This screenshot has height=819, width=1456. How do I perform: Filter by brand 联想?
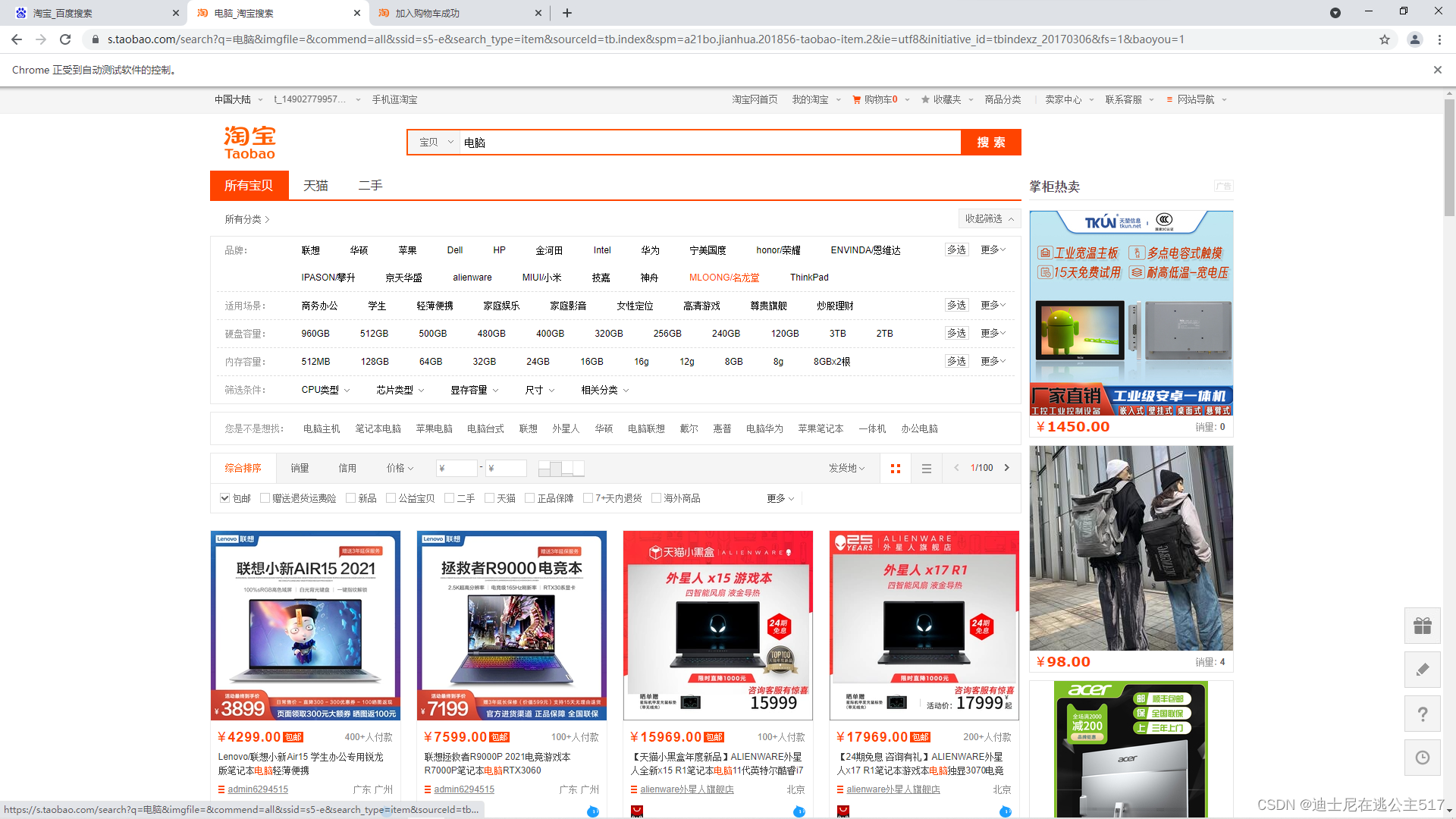coord(310,250)
